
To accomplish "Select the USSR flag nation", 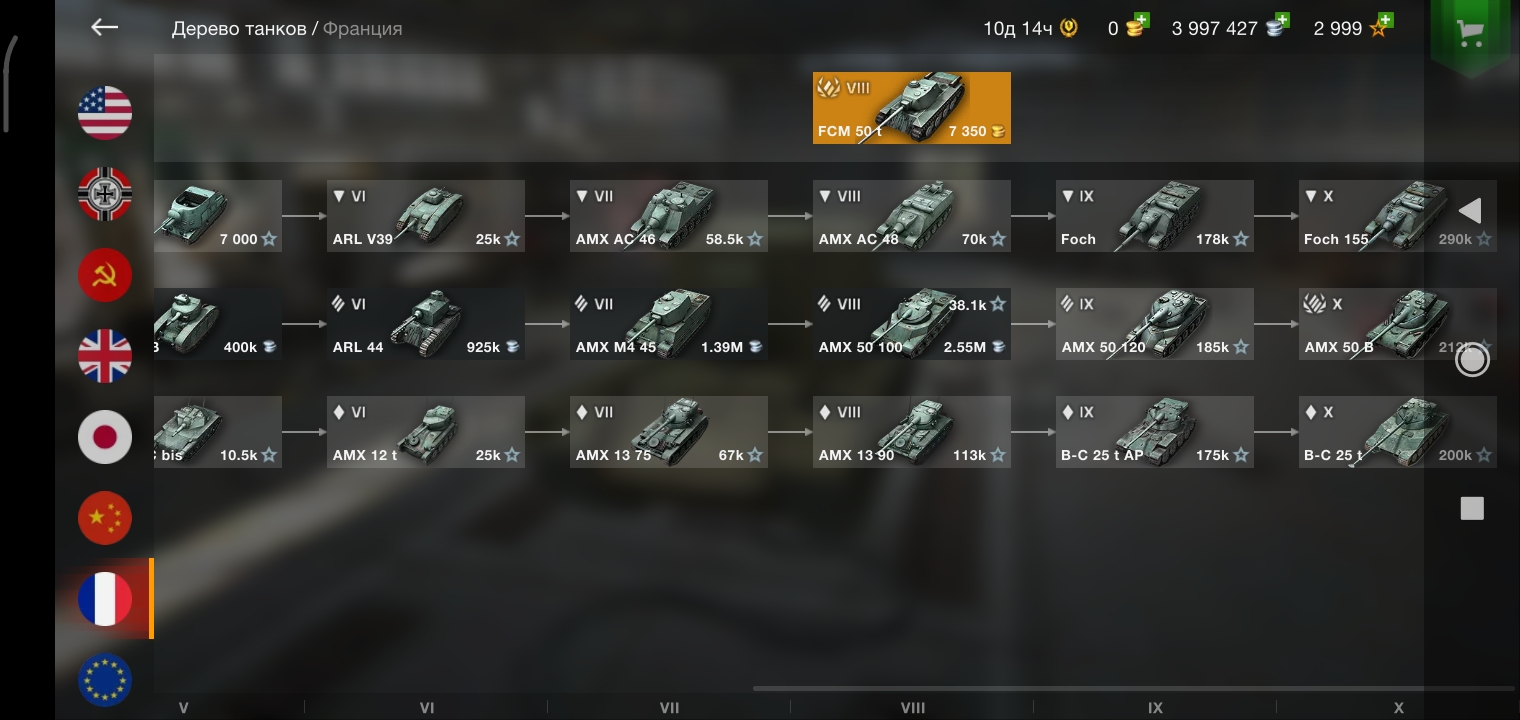I will click(x=105, y=274).
